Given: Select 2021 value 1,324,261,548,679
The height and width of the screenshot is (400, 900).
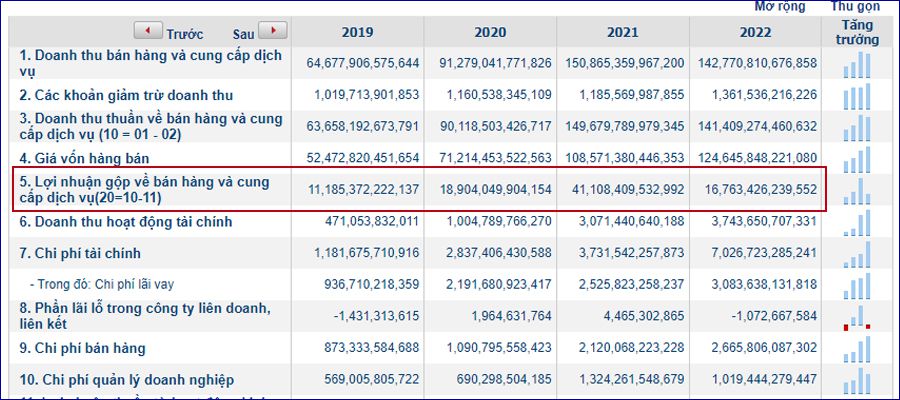Looking at the screenshot, I should pos(632,379).
